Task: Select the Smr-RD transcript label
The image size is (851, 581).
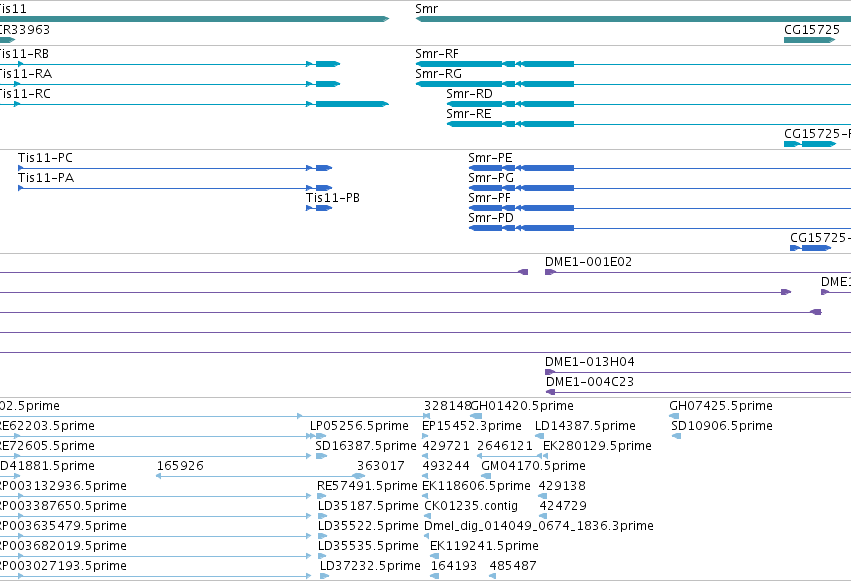Action: point(469,94)
